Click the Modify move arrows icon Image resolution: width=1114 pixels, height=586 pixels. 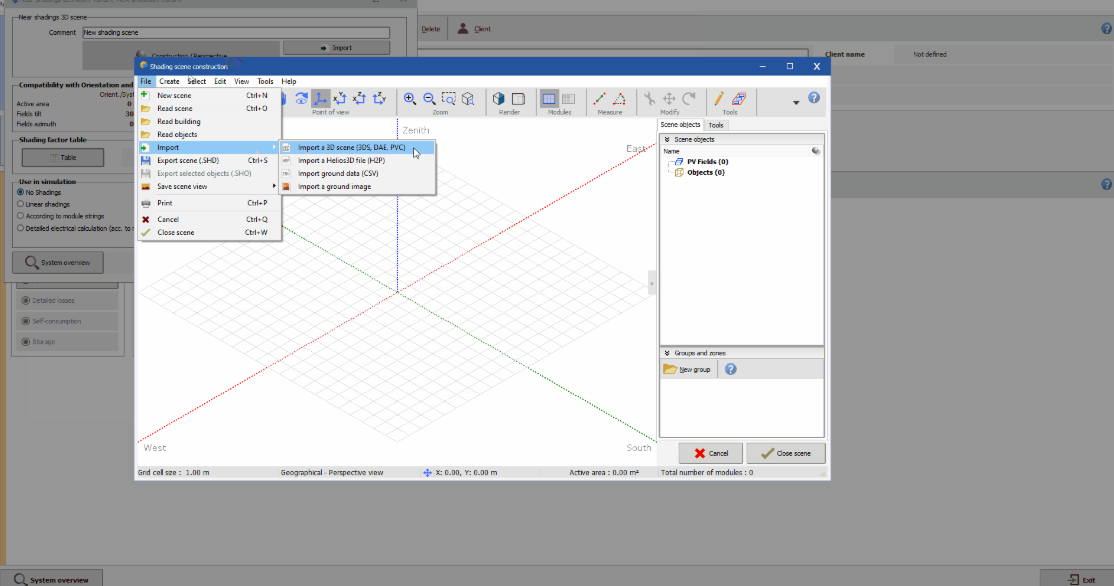[669, 99]
